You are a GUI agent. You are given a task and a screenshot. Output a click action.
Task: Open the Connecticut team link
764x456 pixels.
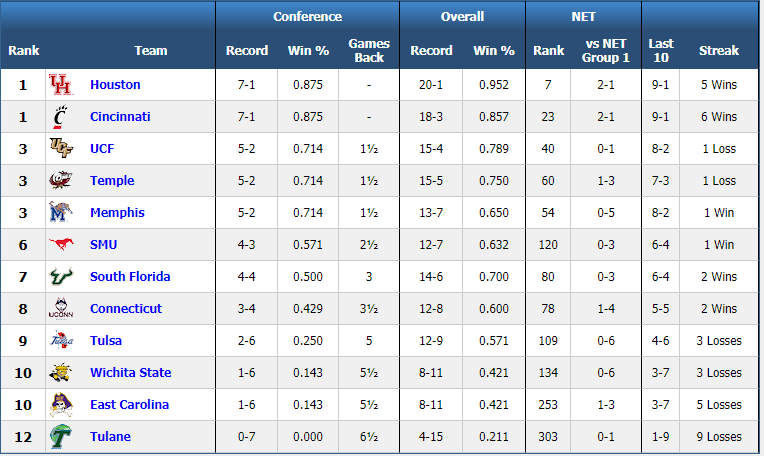126,308
